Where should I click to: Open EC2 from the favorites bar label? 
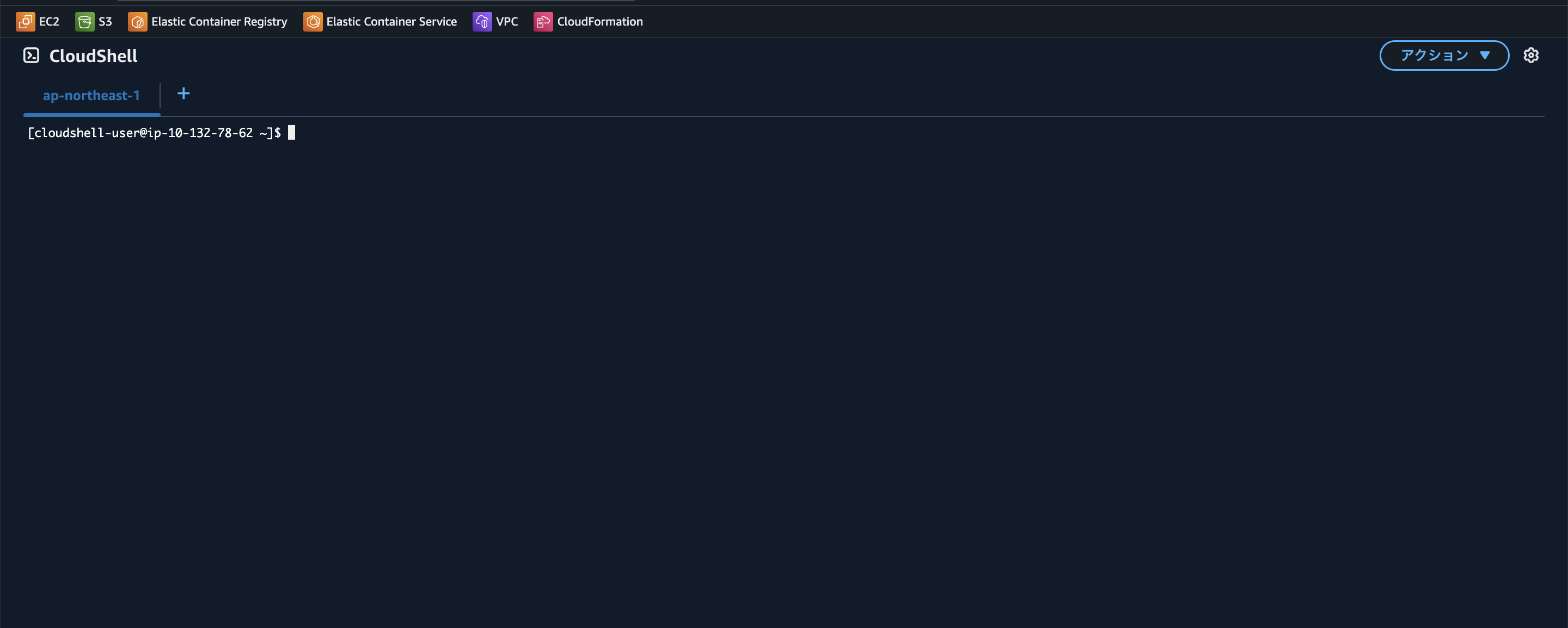click(x=48, y=21)
